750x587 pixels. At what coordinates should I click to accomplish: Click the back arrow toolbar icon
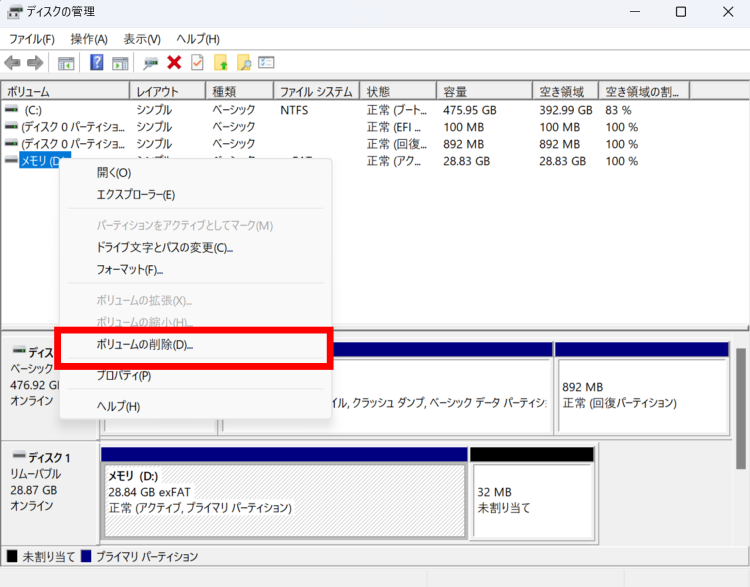[x=12, y=63]
